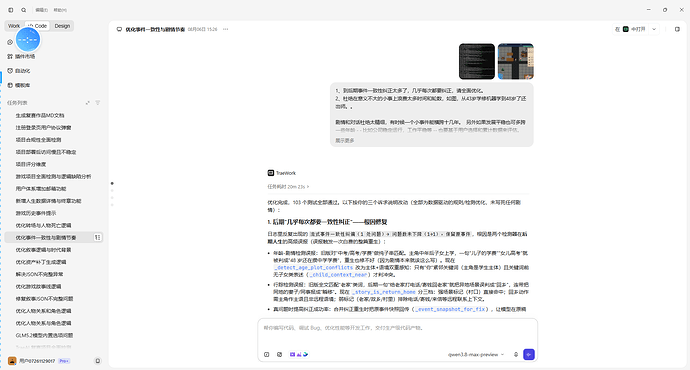Click the panel icon at far right of the header

click(x=677, y=29)
